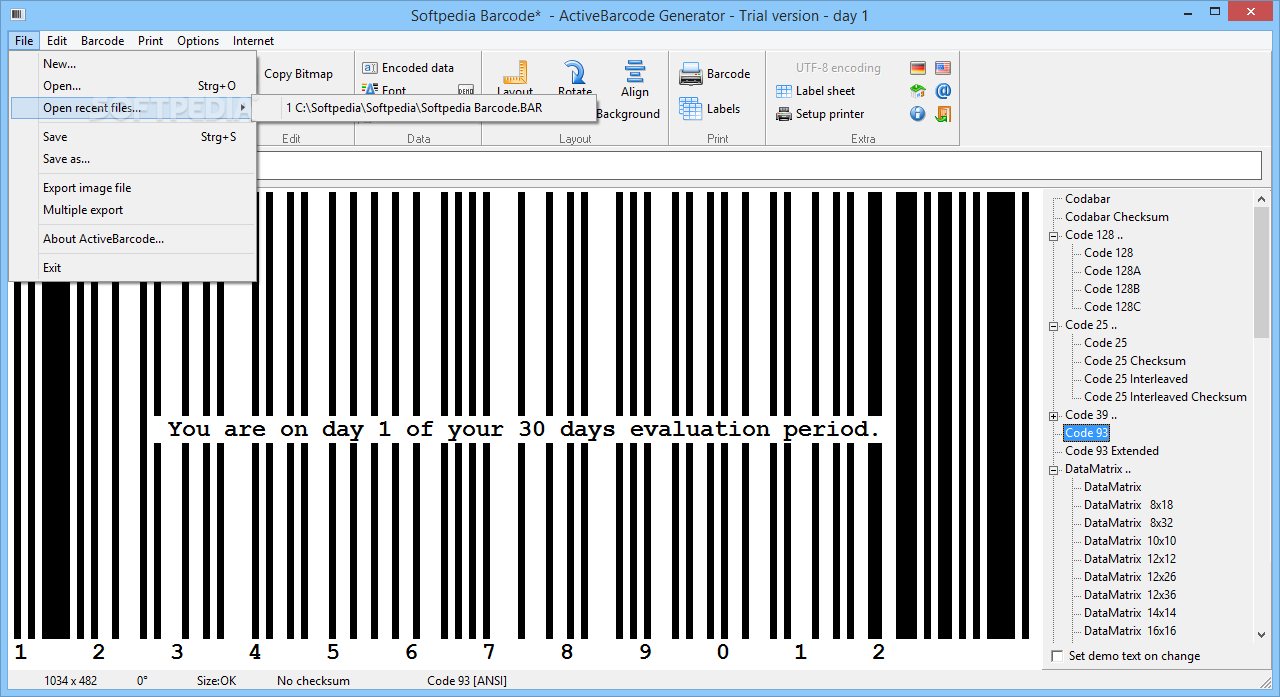Click the small demo icon beside Font
The height and width of the screenshot is (697, 1280).
(466, 91)
